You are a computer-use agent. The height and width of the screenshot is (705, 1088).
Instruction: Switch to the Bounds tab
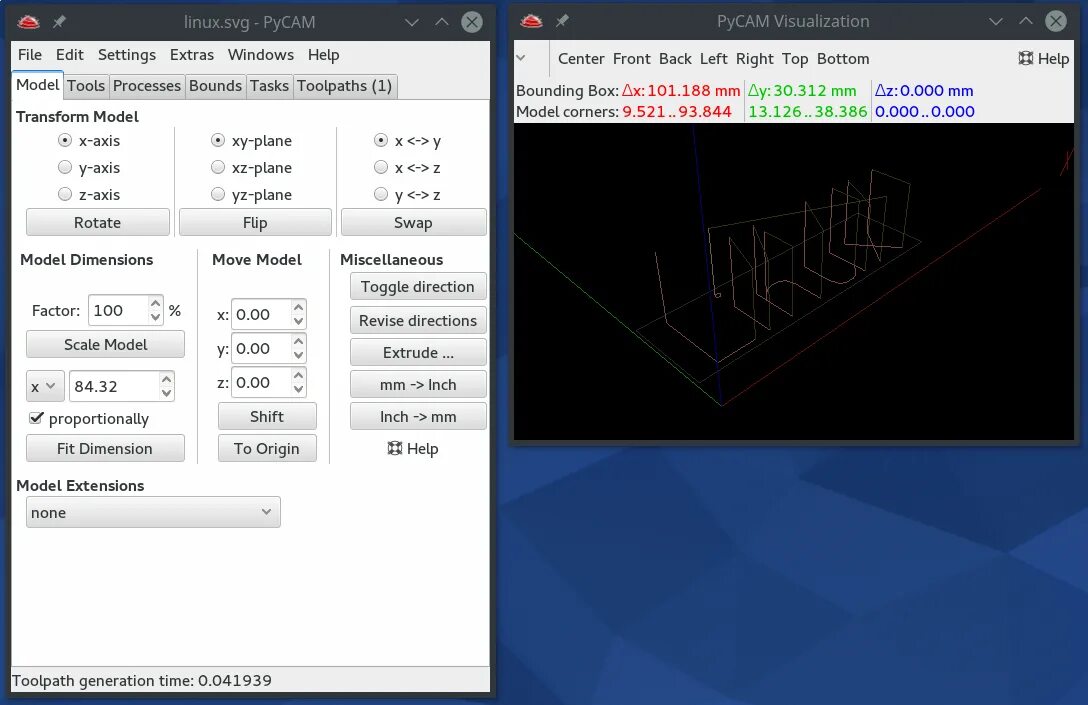pos(216,86)
